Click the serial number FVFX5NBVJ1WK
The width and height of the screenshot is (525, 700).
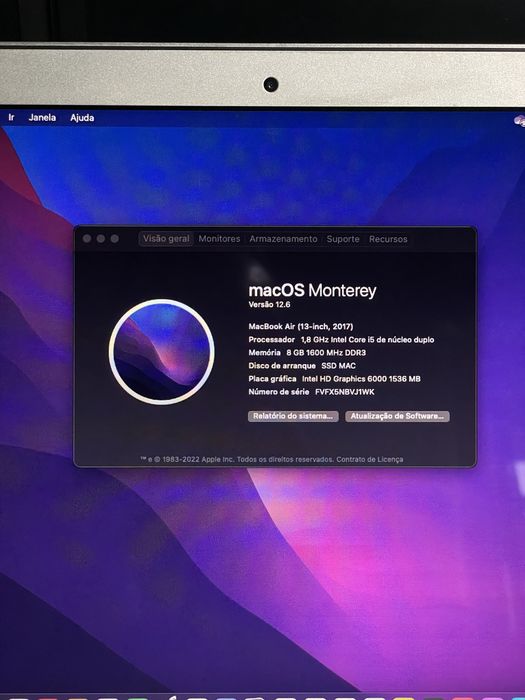[x=345, y=392]
